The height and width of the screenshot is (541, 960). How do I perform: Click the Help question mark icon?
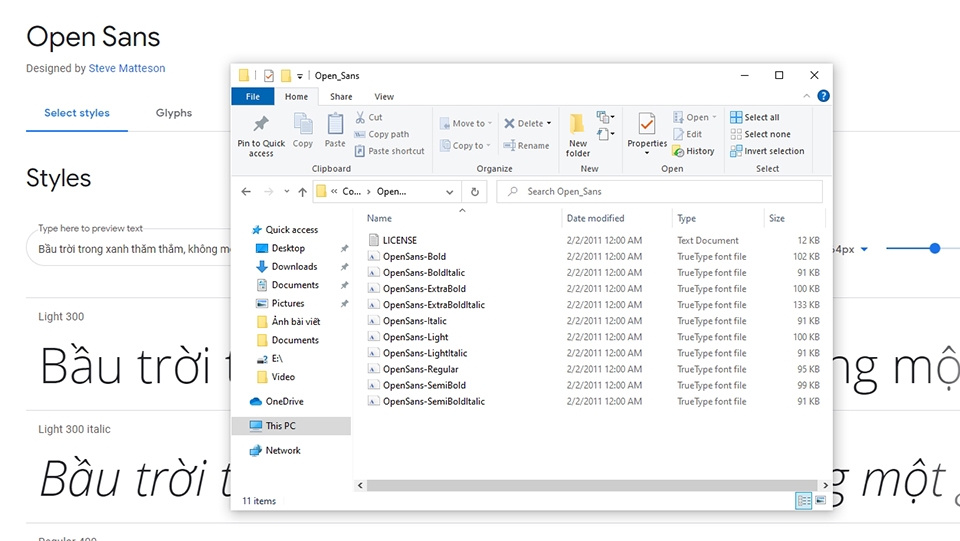pos(823,96)
